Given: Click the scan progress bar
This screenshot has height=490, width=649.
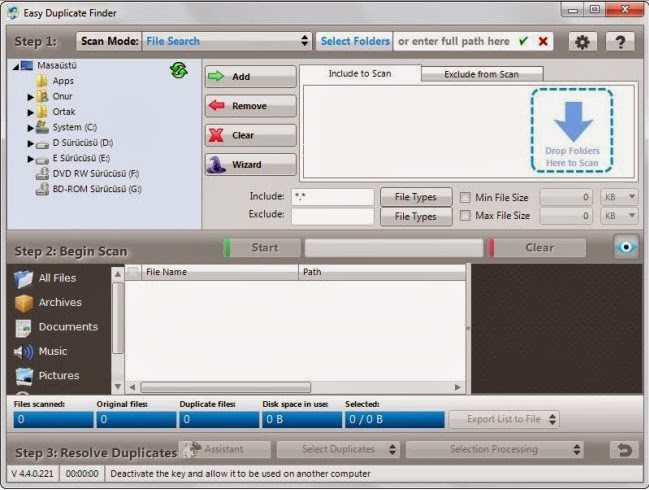Looking at the screenshot, I should (x=394, y=247).
